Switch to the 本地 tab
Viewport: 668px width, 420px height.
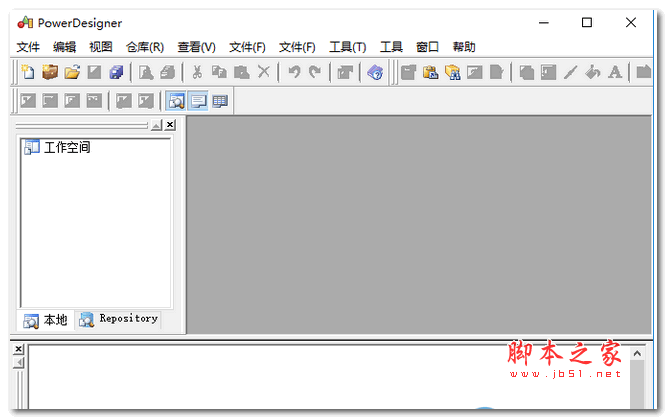45,320
